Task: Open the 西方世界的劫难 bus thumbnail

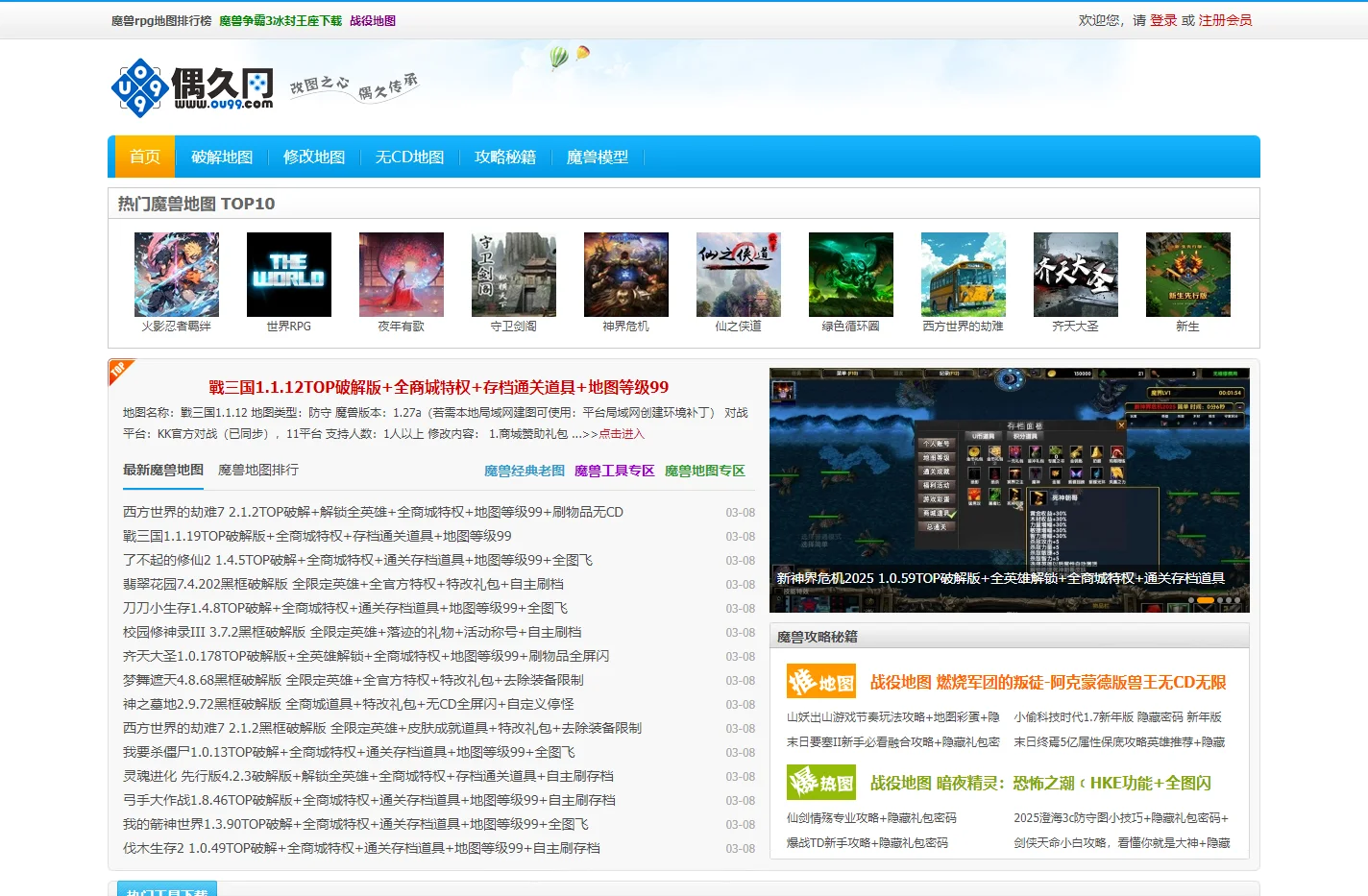Action: pos(964,275)
